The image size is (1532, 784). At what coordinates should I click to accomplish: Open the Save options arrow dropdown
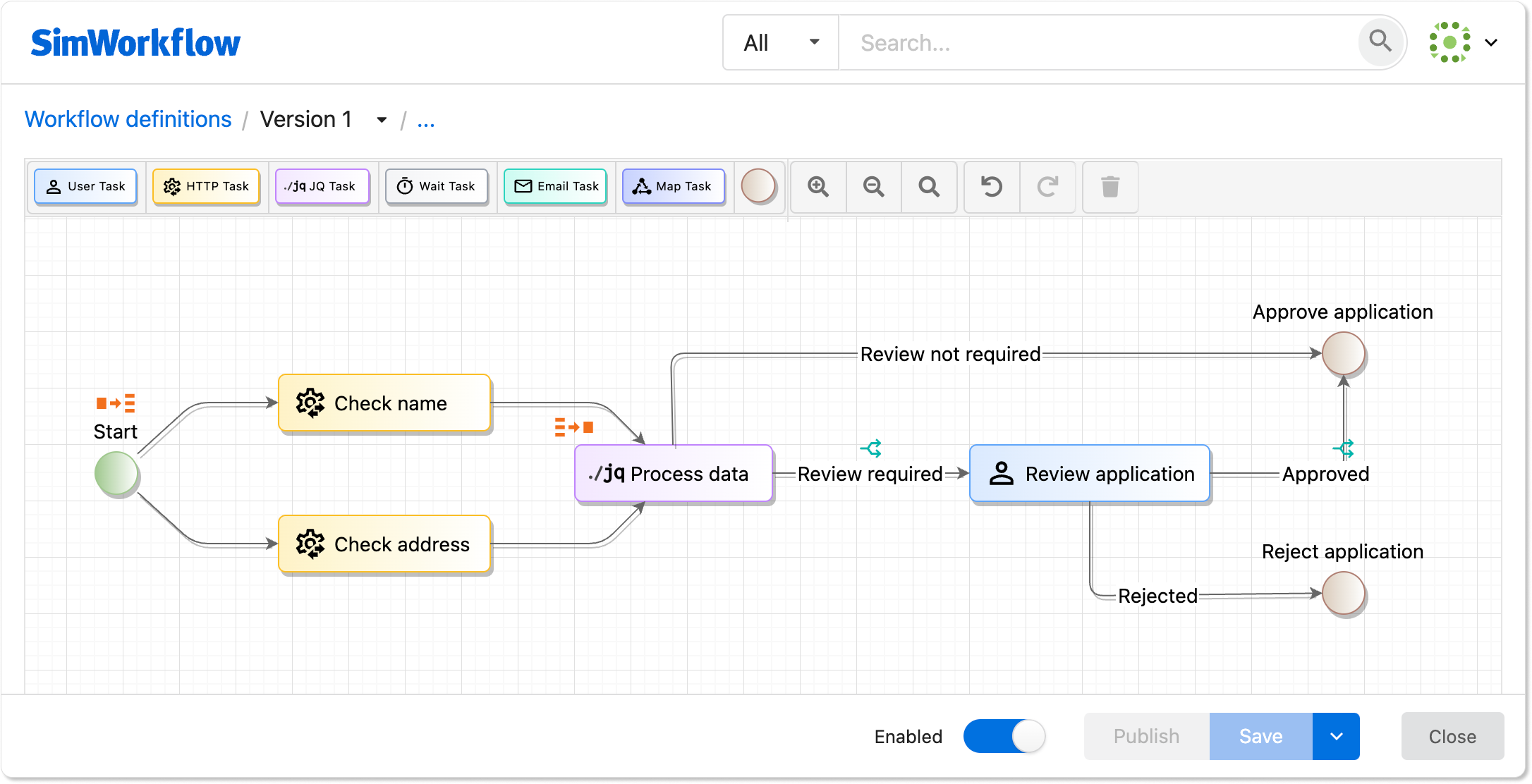1336,736
